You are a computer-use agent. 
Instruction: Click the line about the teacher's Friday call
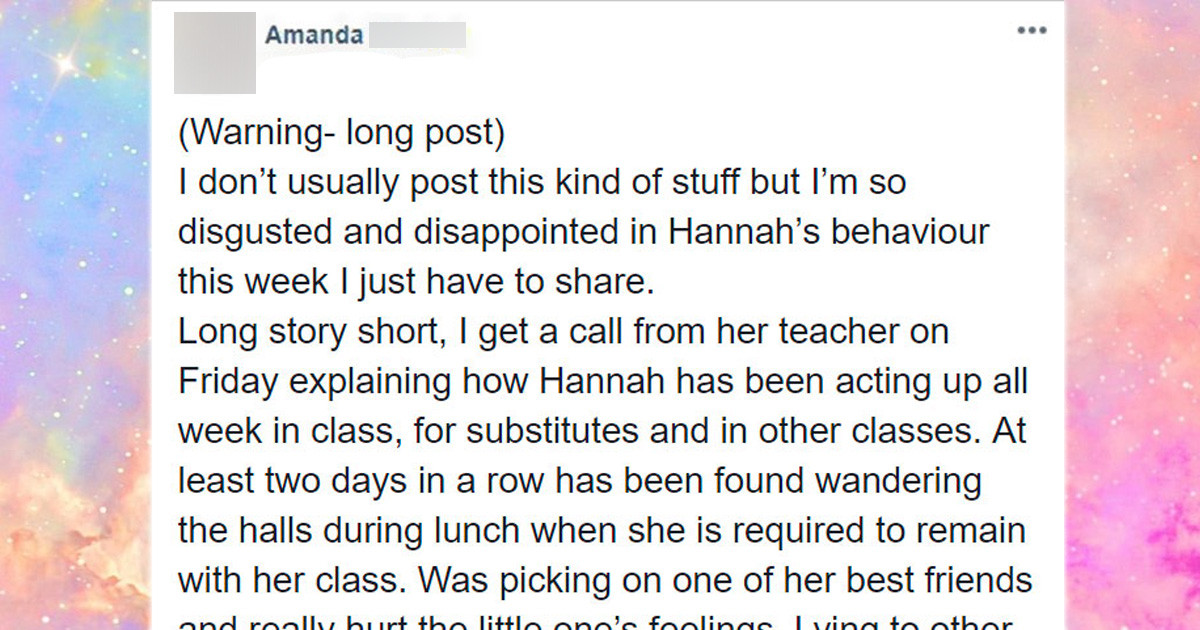560,330
